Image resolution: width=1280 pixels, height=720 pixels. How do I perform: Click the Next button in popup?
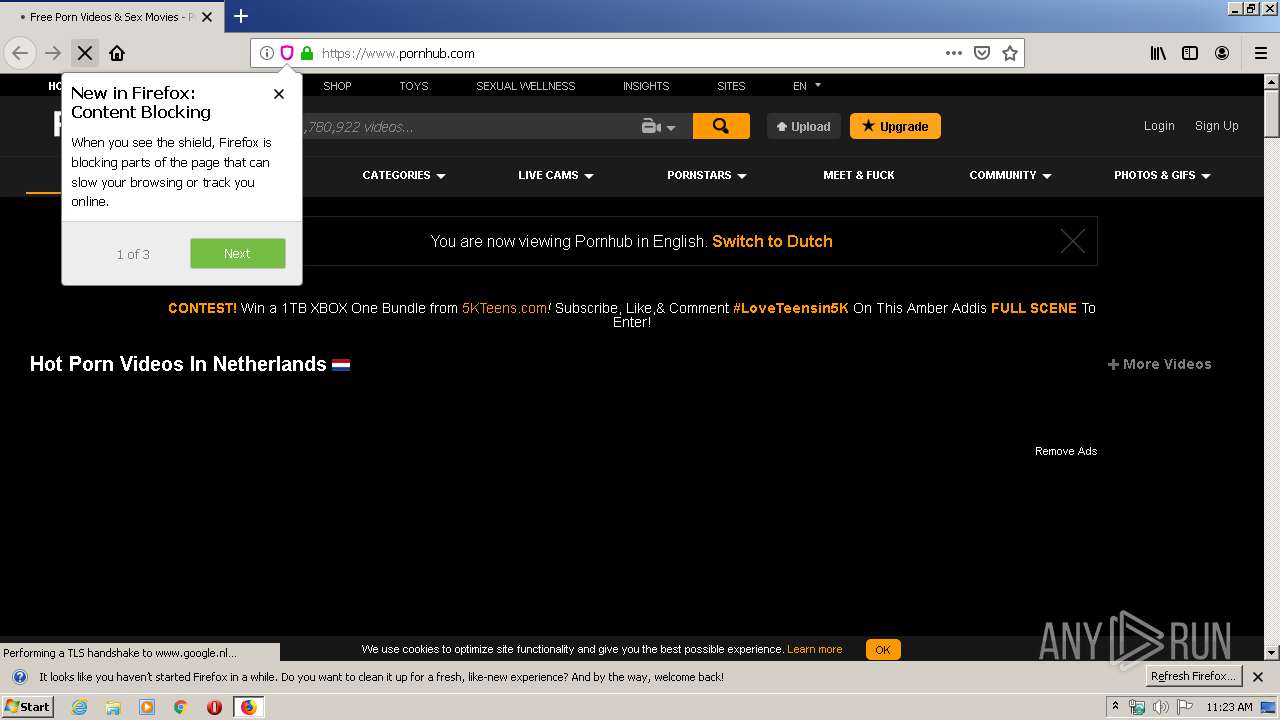pyautogui.click(x=237, y=254)
